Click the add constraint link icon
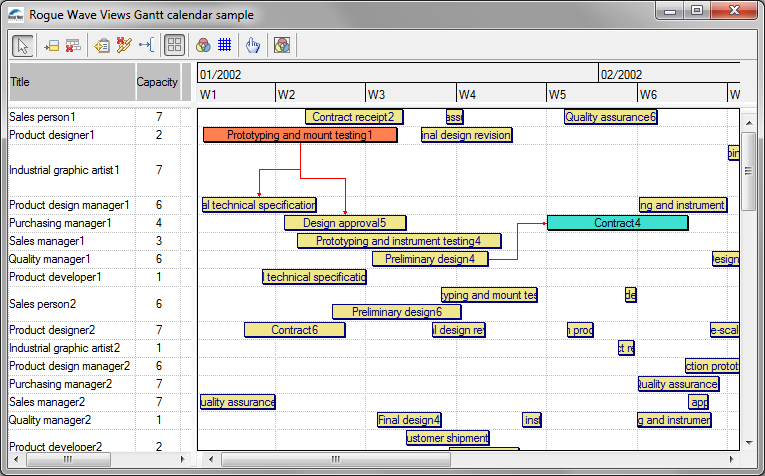765x476 pixels. [x=146, y=45]
